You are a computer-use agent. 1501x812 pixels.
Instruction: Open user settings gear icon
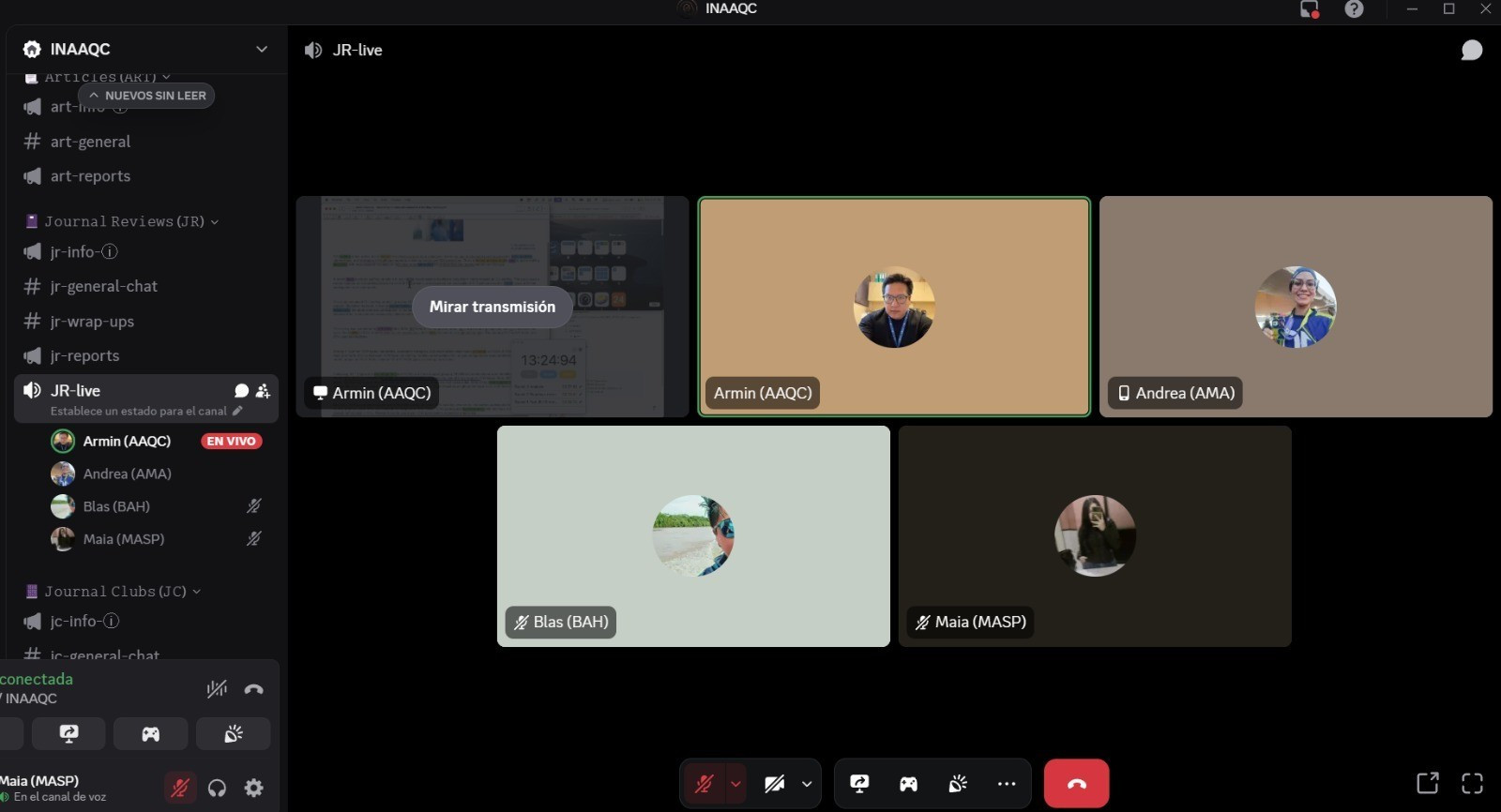[254, 788]
